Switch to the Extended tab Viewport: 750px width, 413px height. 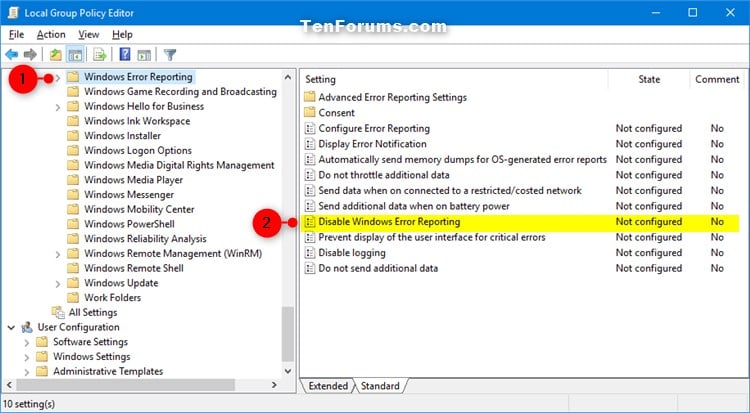point(328,386)
